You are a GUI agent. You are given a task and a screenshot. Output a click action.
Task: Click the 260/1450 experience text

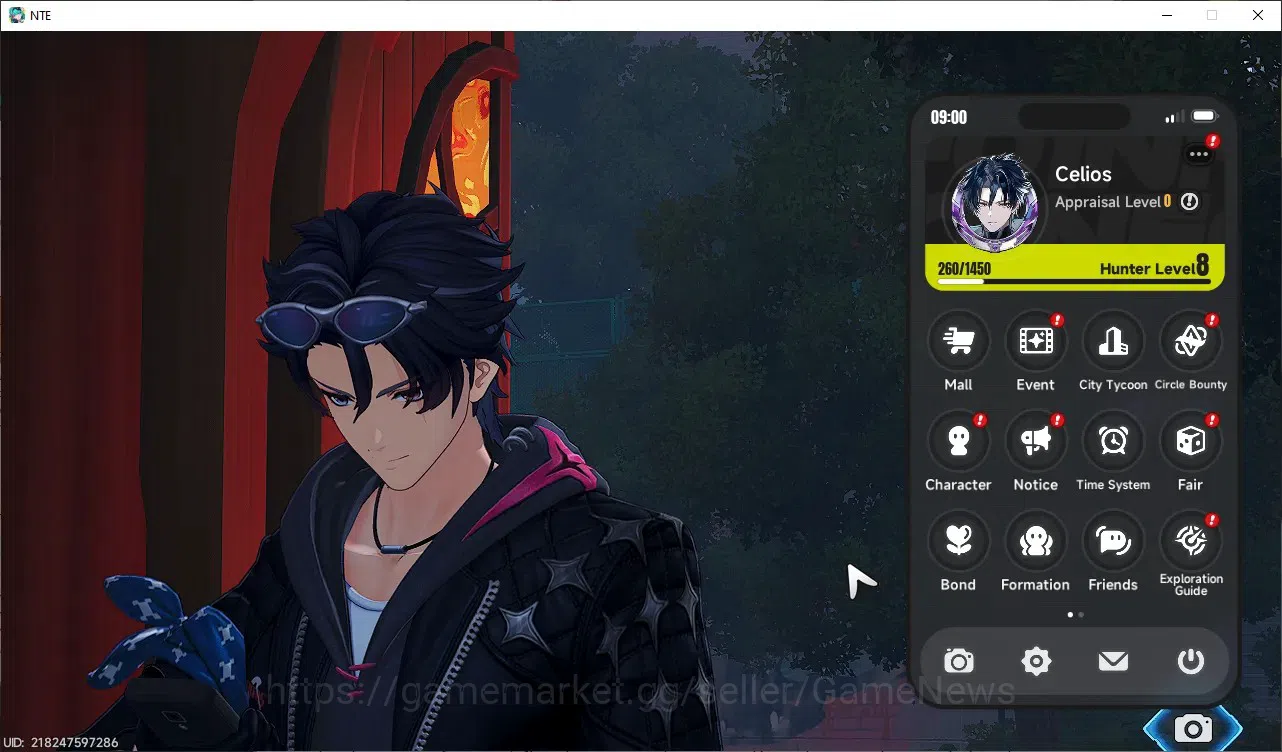(x=964, y=269)
